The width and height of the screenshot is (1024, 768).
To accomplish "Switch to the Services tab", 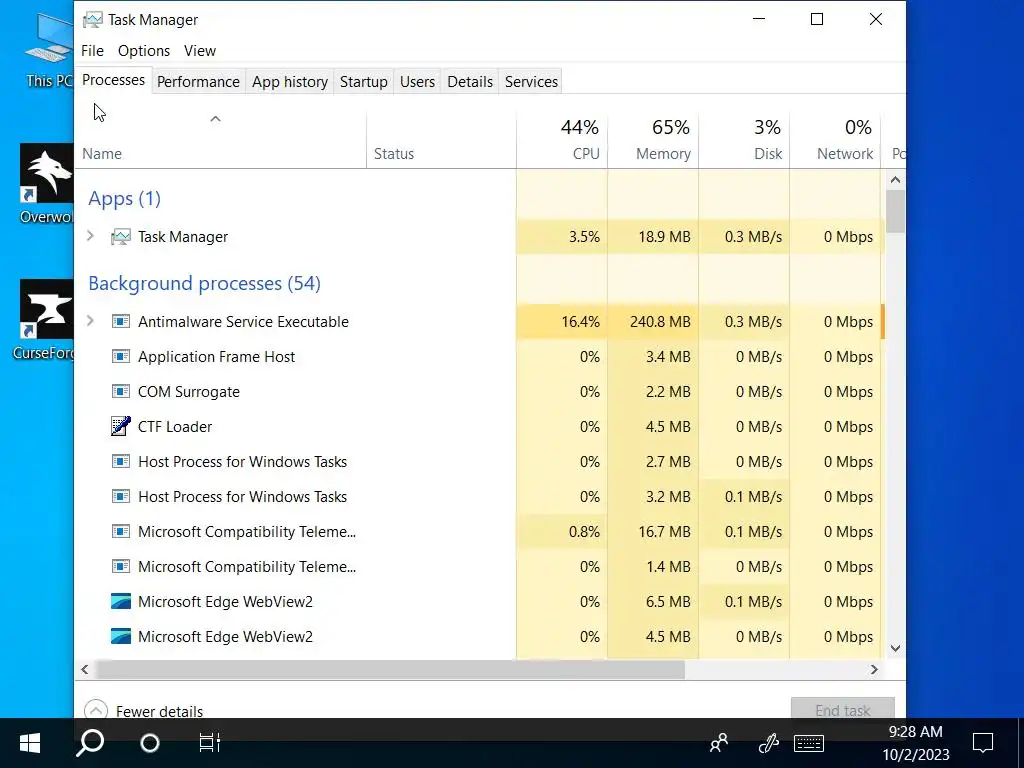I will (x=532, y=82).
